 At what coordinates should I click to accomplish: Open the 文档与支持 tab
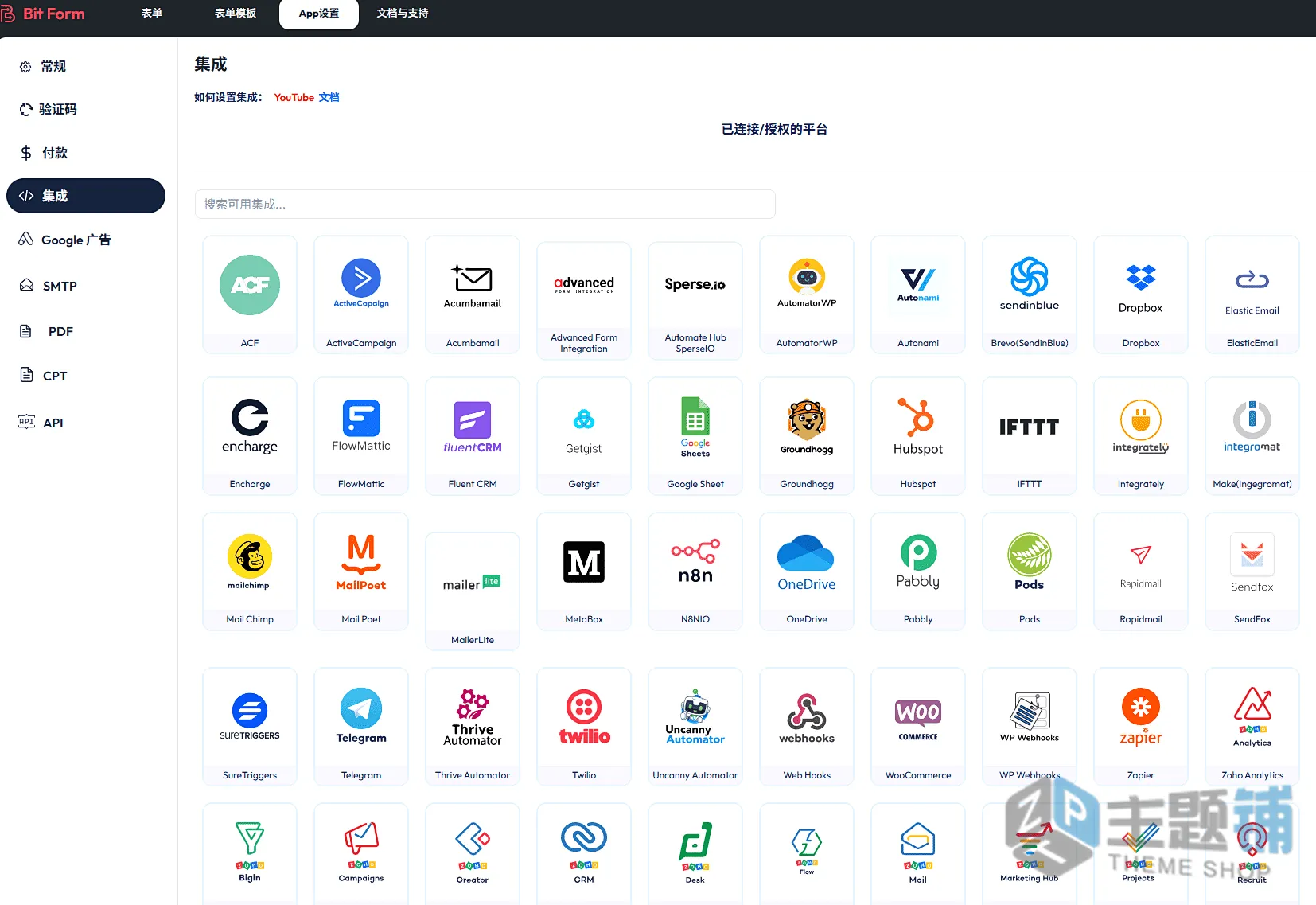click(x=403, y=14)
